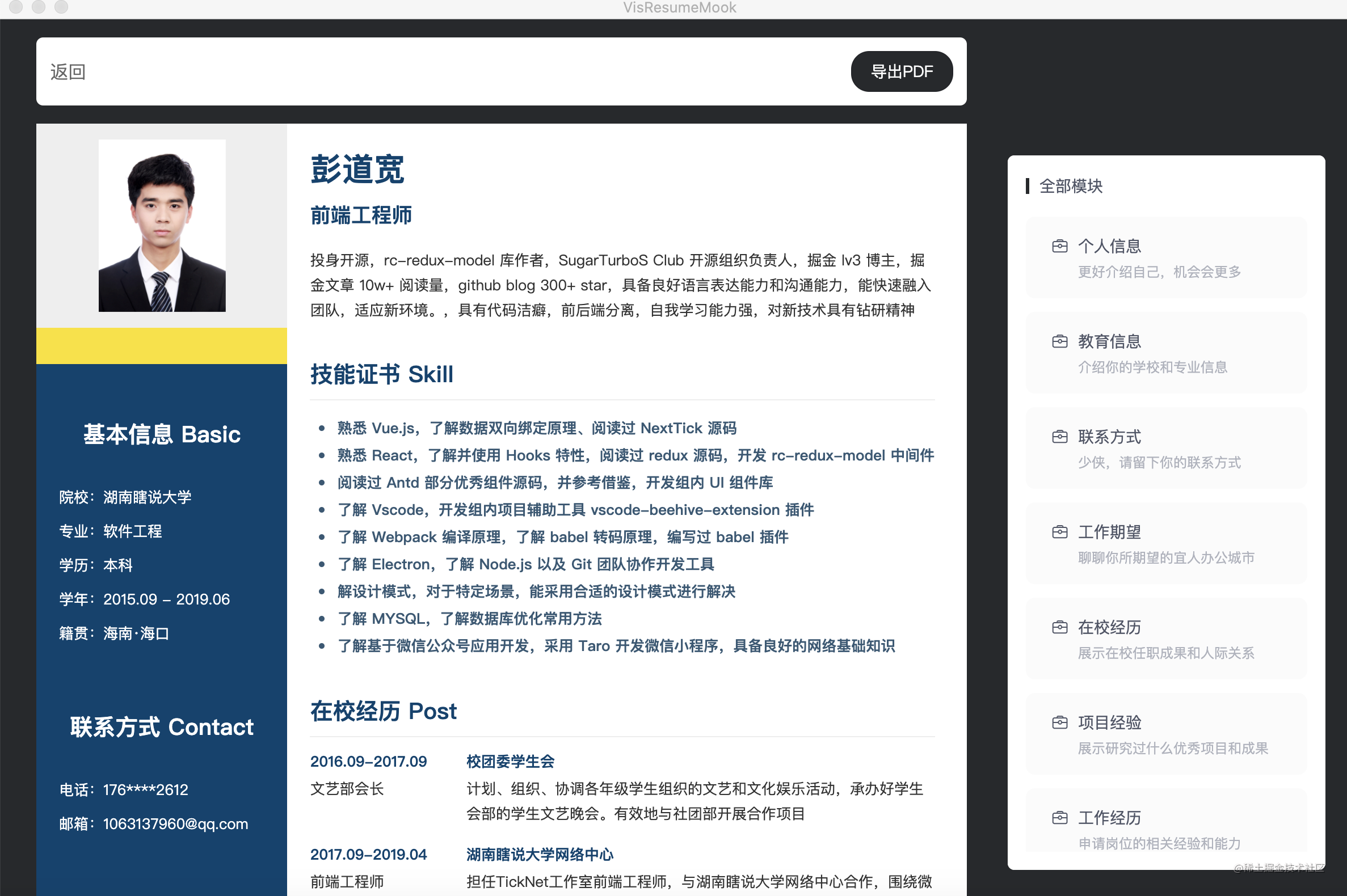Click briefcase icon beside 工作期望

1059,532
